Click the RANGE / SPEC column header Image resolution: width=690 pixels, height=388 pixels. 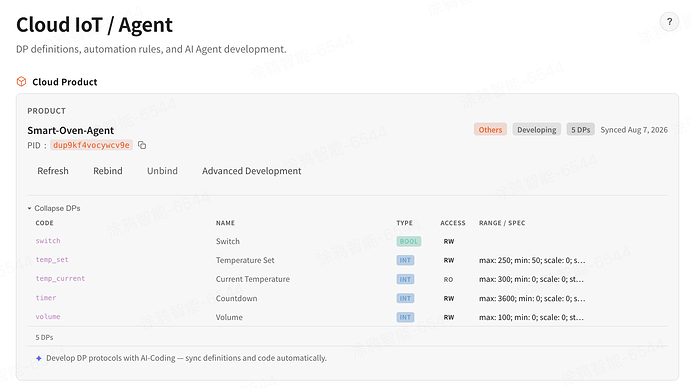(502, 223)
